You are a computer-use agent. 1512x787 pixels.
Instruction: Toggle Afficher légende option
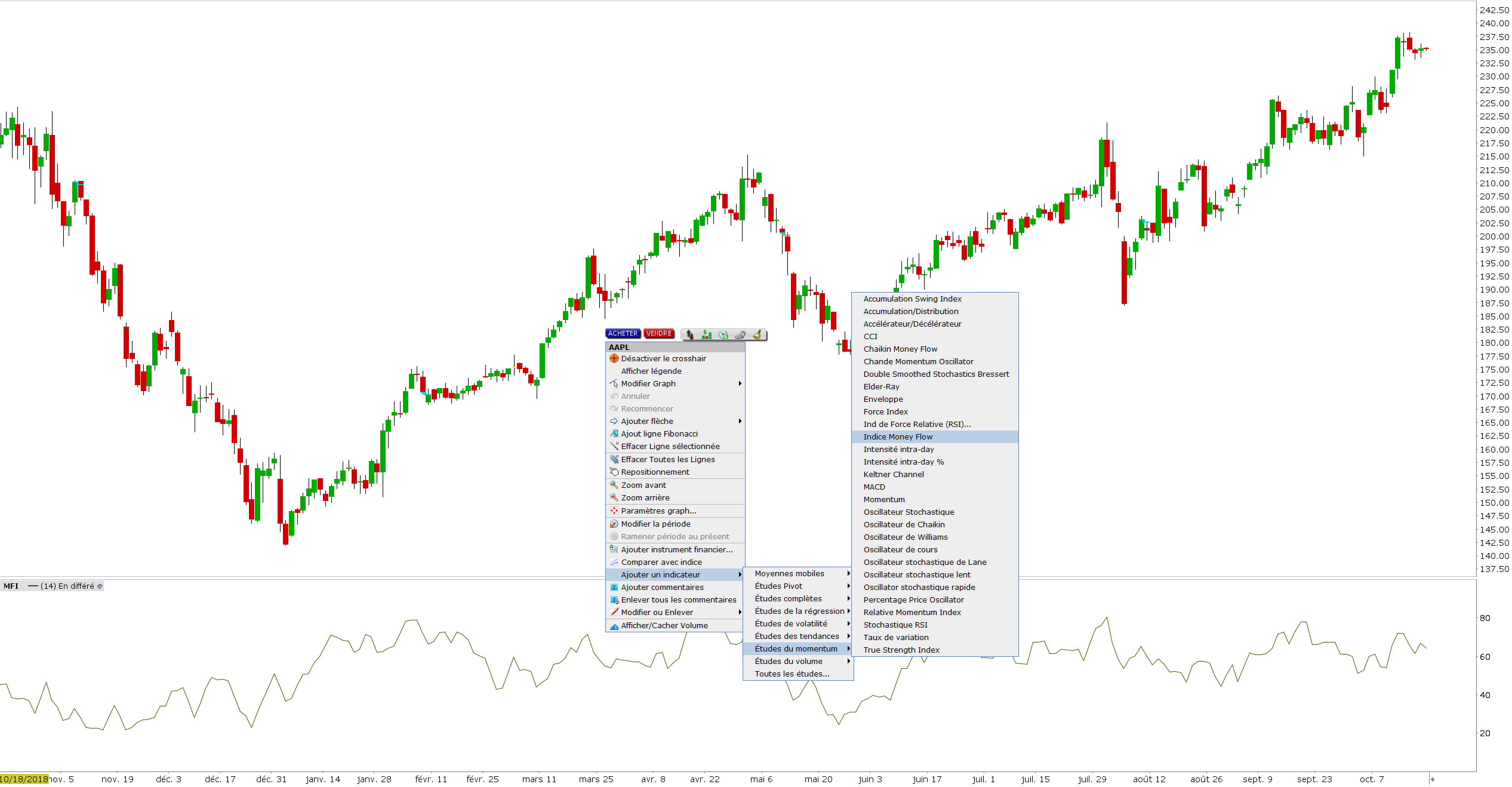(x=651, y=371)
